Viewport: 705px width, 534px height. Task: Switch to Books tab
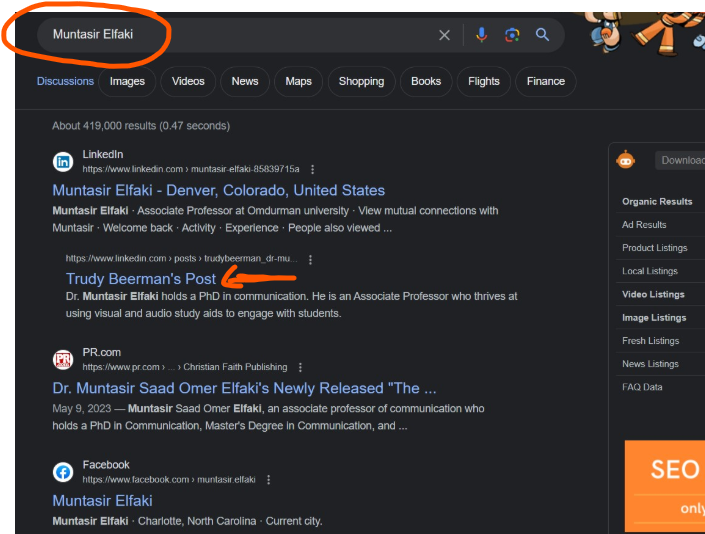(426, 81)
